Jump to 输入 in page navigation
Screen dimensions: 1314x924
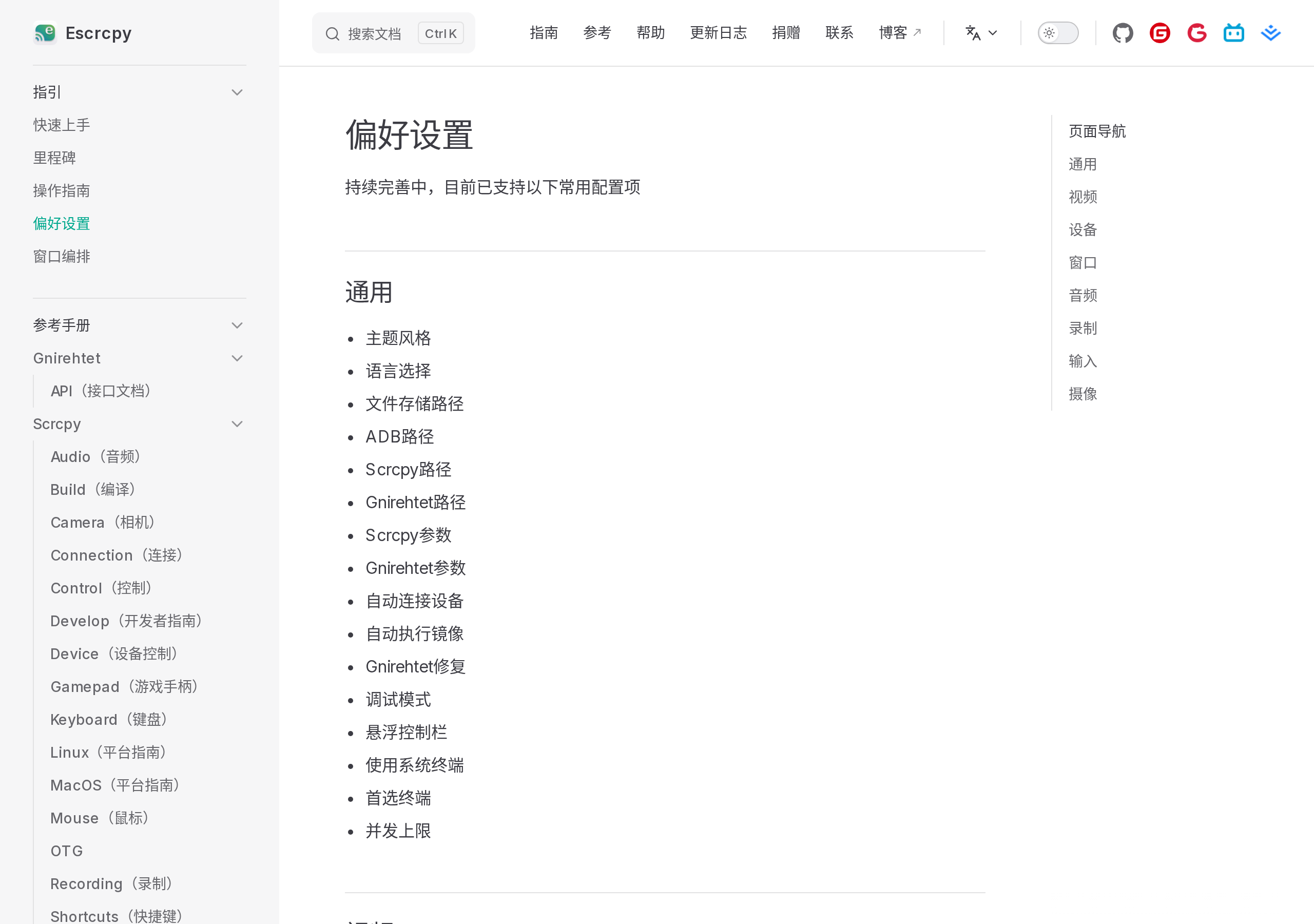[1082, 361]
